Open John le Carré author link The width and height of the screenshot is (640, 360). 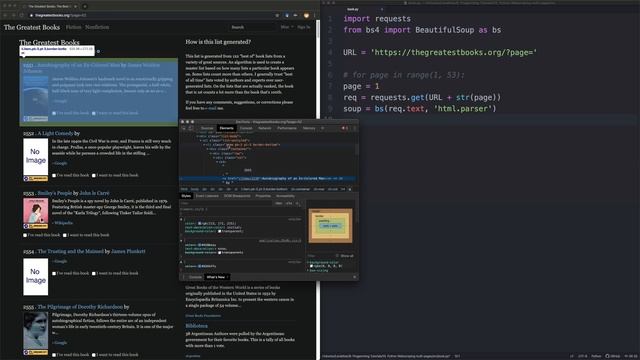pyautogui.click(x=94, y=193)
